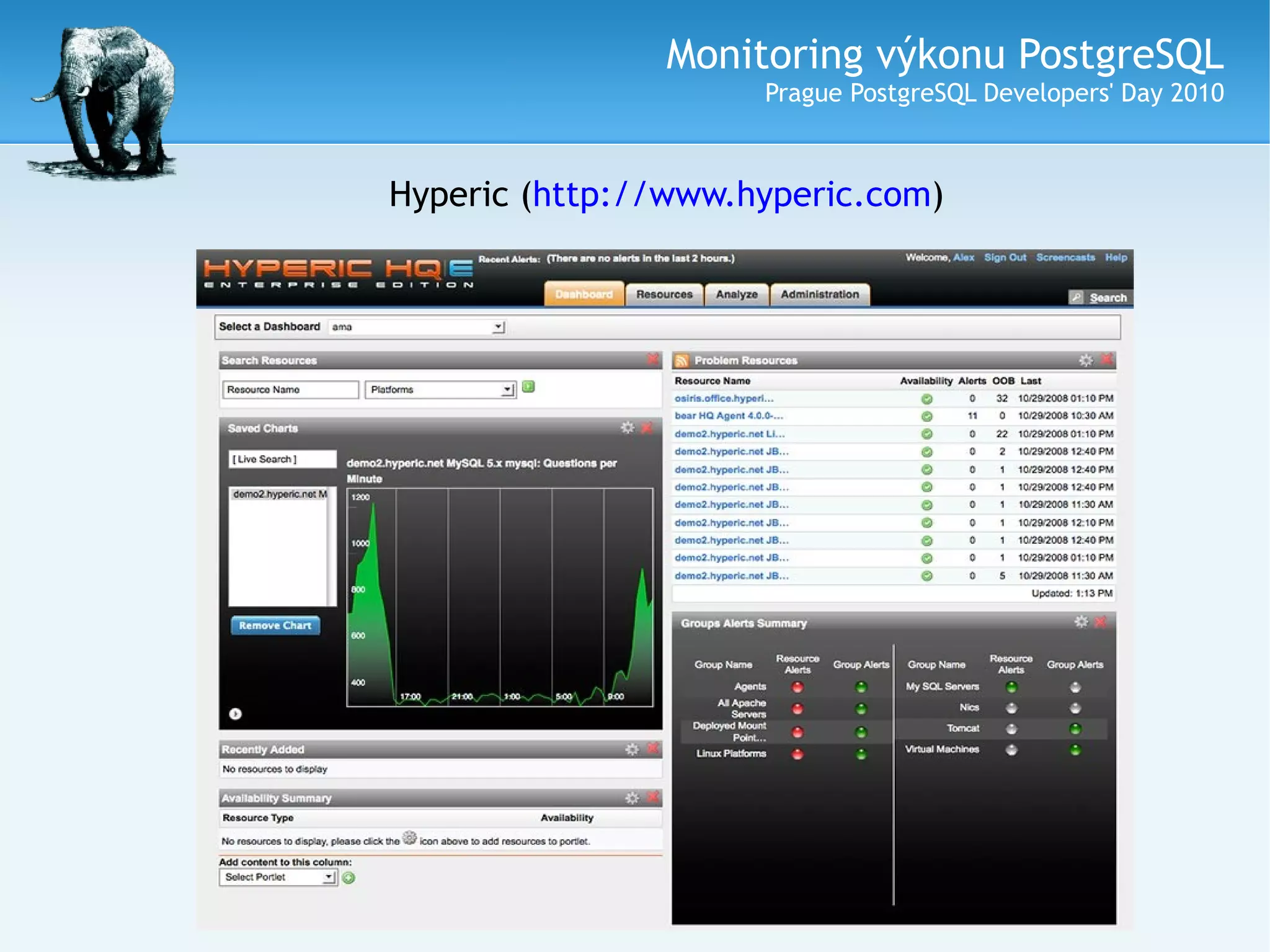Open Saved Charts settings gear
The image size is (1270, 952).
[628, 428]
